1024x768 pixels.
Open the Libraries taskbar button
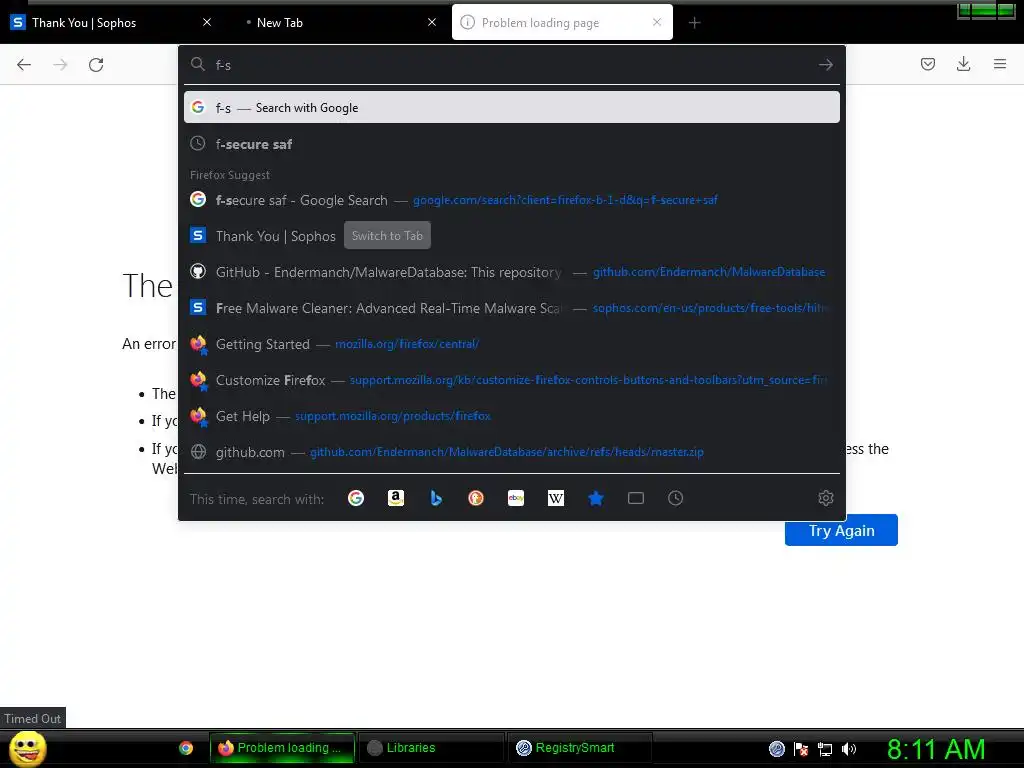[x=431, y=748]
